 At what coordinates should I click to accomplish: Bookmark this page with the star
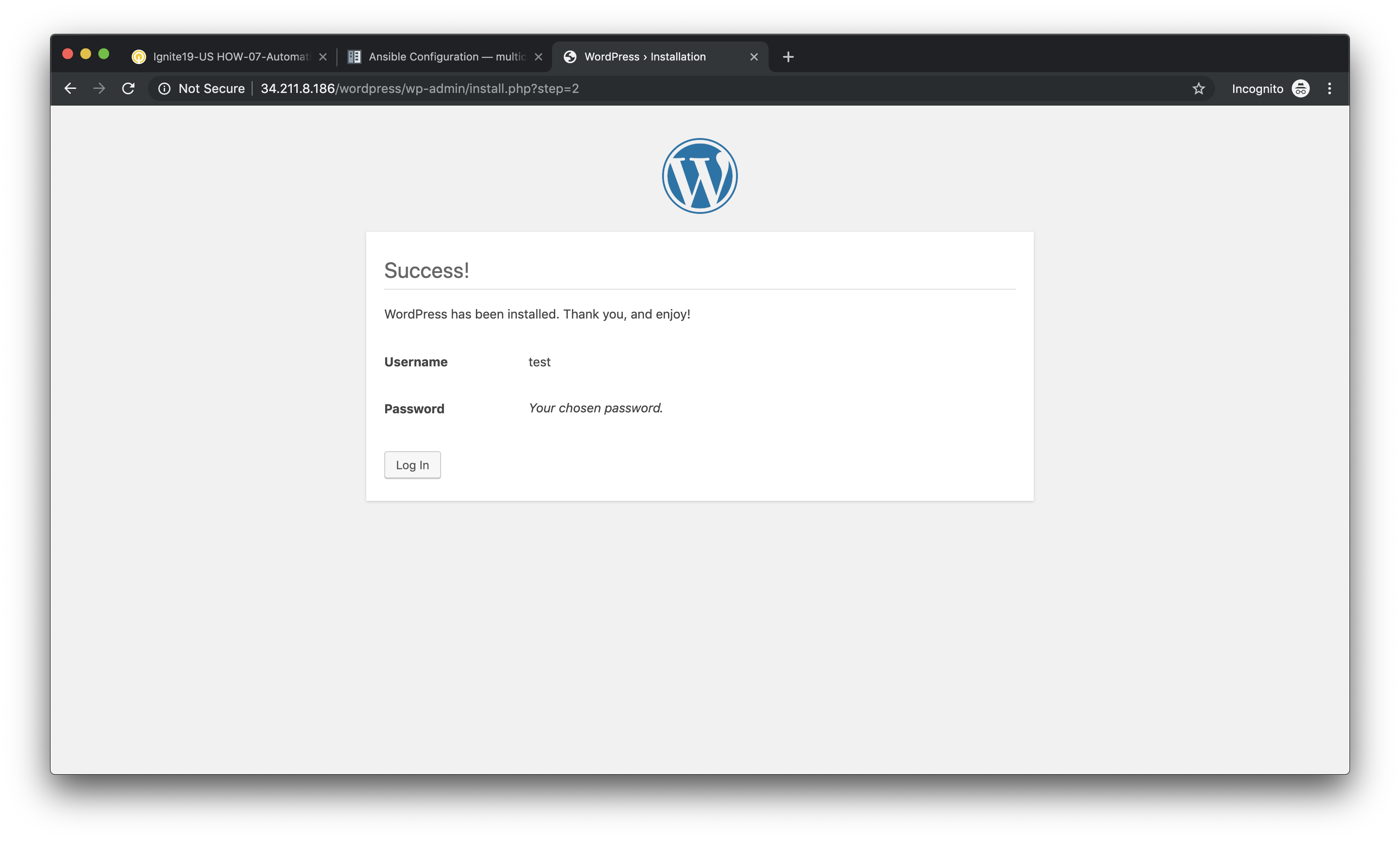point(1198,88)
